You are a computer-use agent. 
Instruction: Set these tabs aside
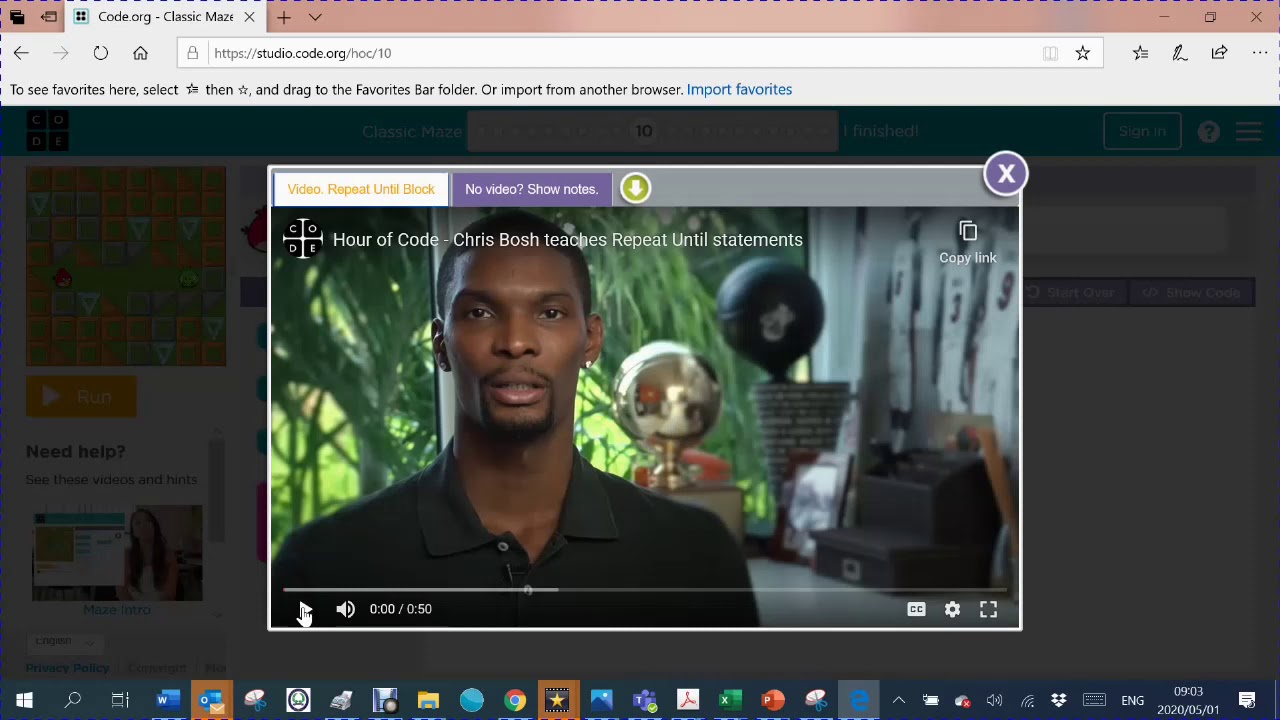tap(49, 17)
